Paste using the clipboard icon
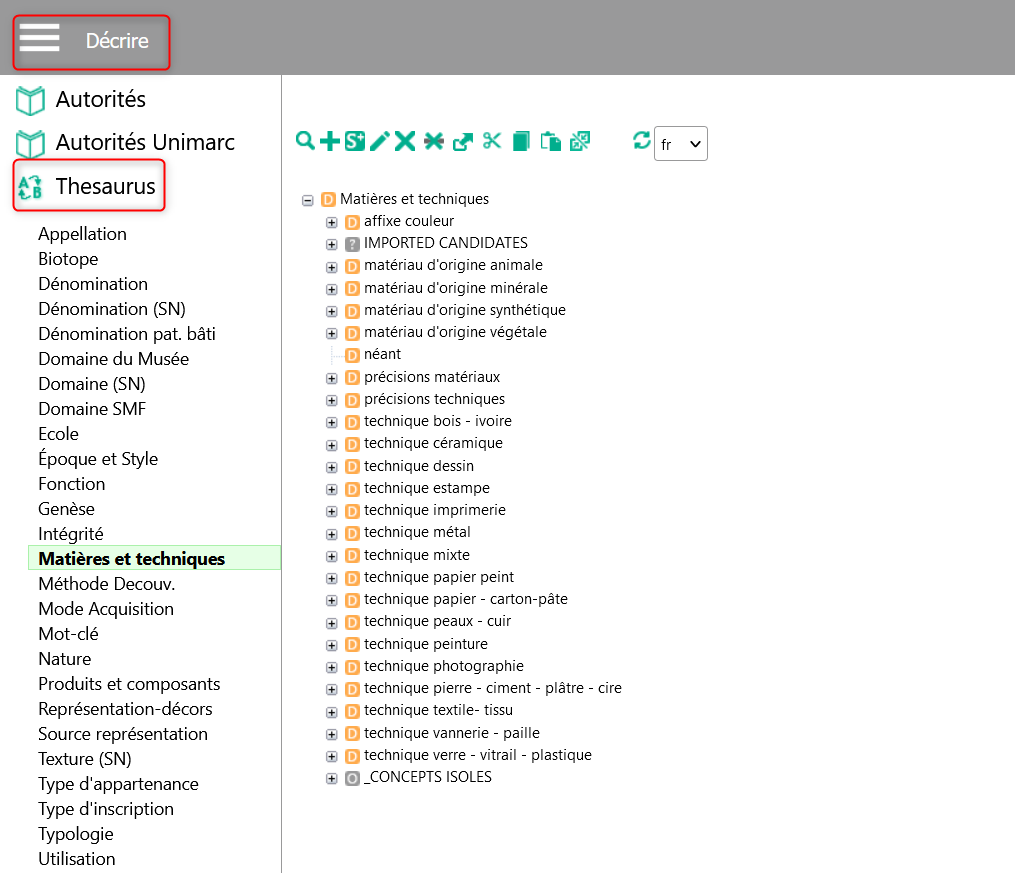Screen dimensions: 1015x873 coord(551,140)
